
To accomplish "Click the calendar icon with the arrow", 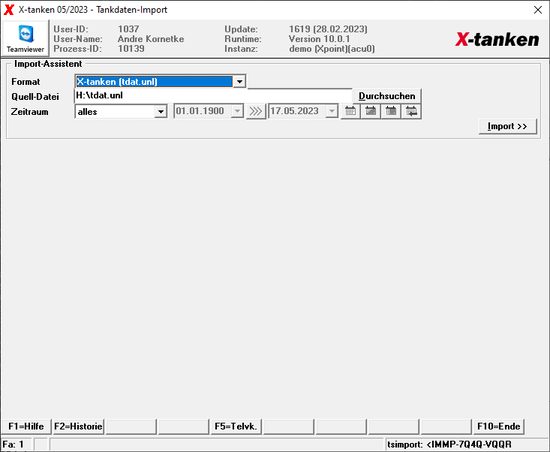I will [411, 112].
